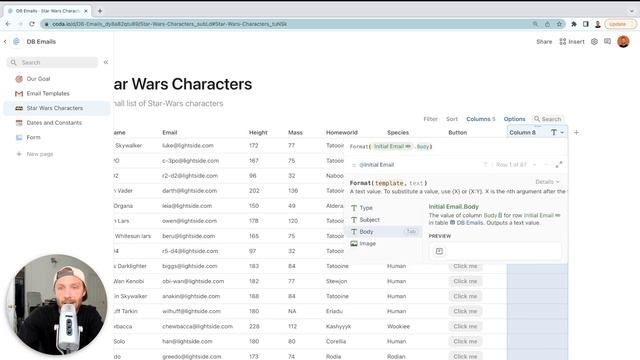
Task: Open doc settings gear icon
Action: (594, 42)
